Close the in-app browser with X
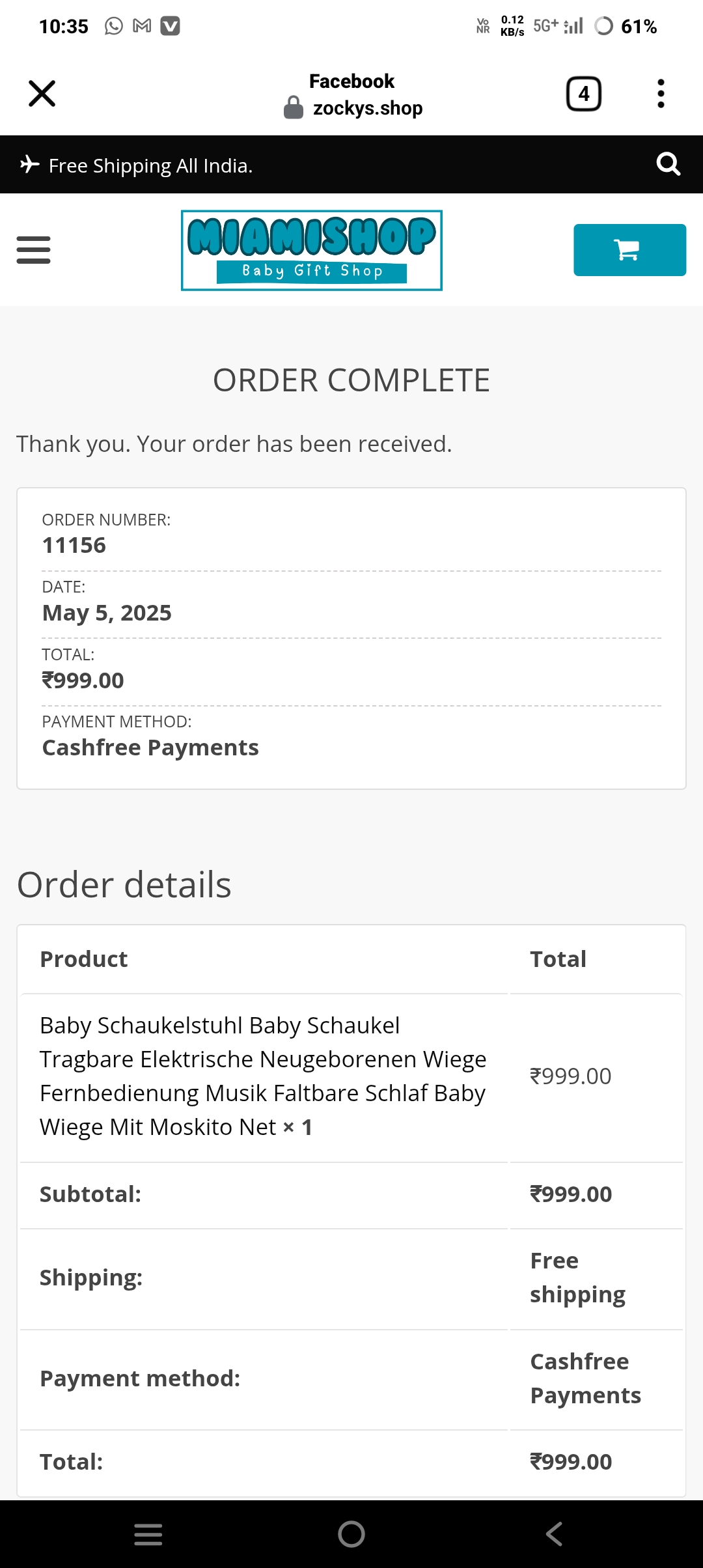The image size is (703, 1568). (42, 94)
